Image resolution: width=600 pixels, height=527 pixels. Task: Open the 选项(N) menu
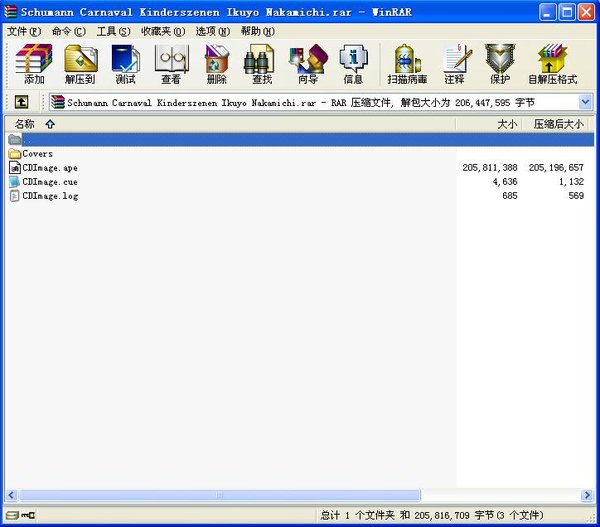[213, 31]
